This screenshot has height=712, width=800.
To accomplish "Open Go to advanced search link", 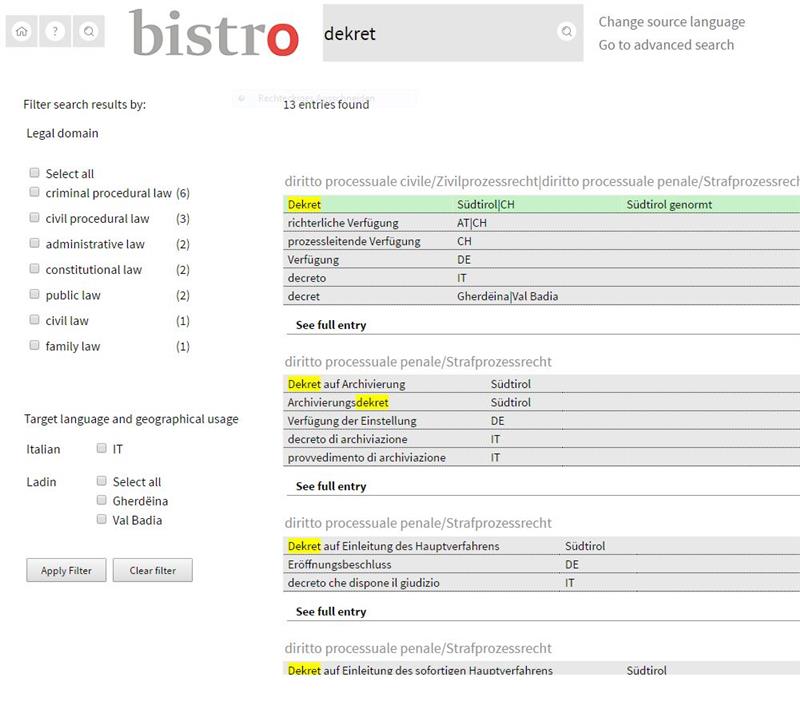I will 666,44.
